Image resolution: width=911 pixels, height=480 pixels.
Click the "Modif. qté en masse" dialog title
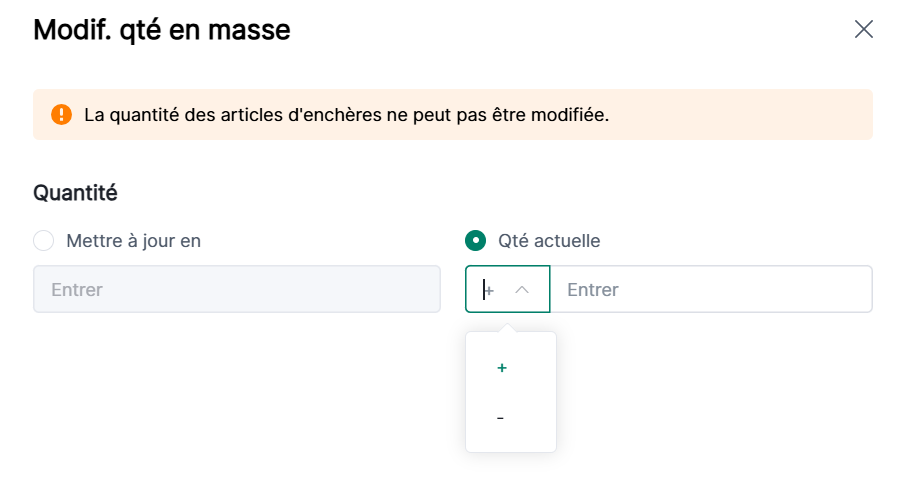(x=162, y=30)
